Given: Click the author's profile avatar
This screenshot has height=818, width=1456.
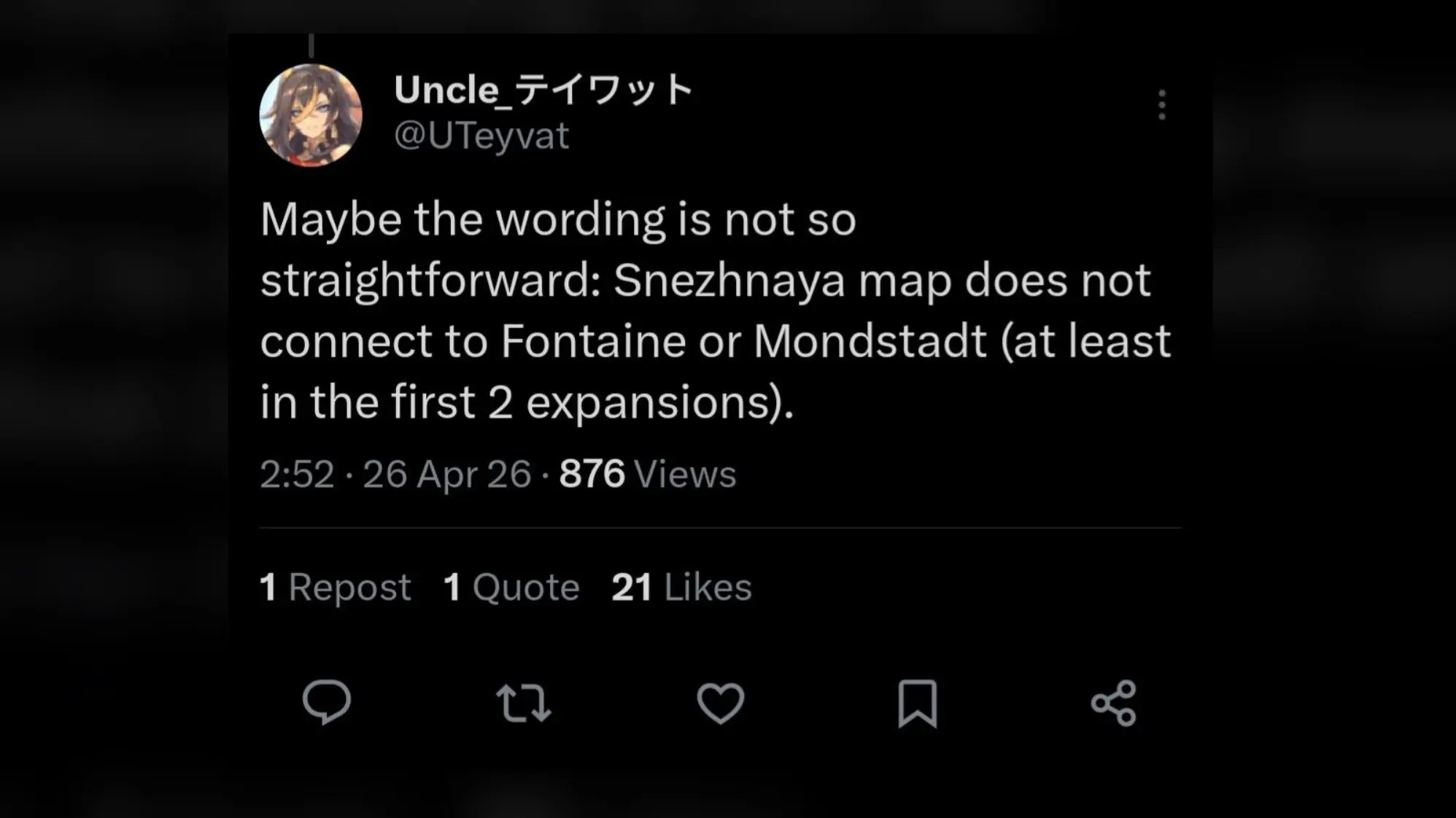Looking at the screenshot, I should (x=311, y=115).
